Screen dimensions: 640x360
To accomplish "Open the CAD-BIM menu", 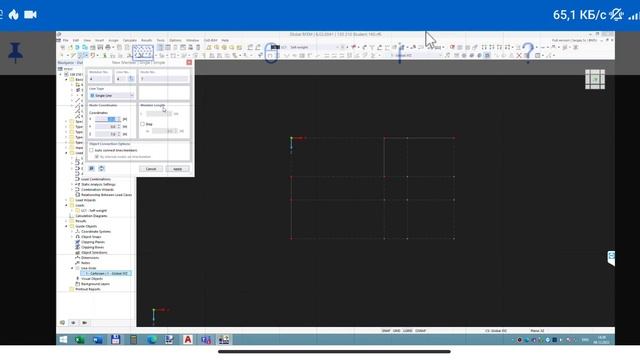I will (x=211, y=40).
